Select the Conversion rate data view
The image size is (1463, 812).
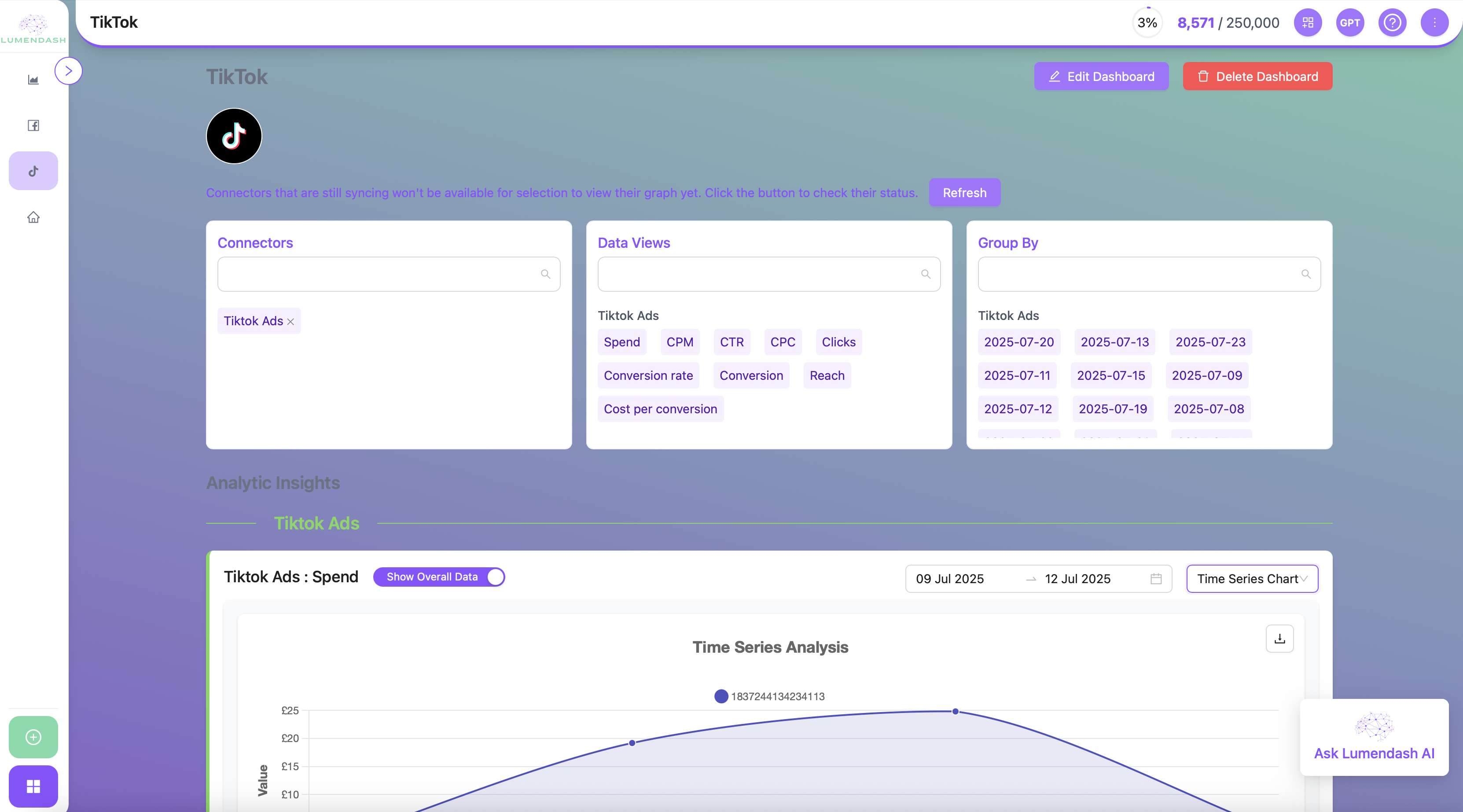point(648,375)
